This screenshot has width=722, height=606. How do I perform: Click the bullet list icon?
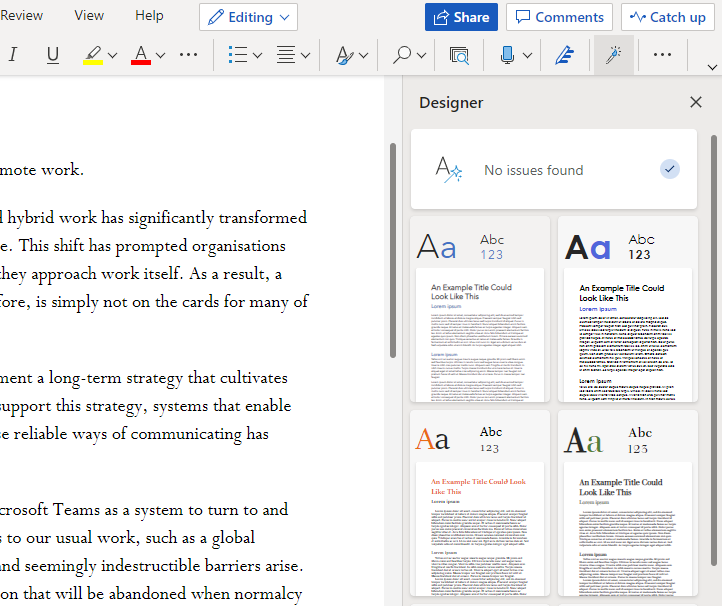coord(237,55)
